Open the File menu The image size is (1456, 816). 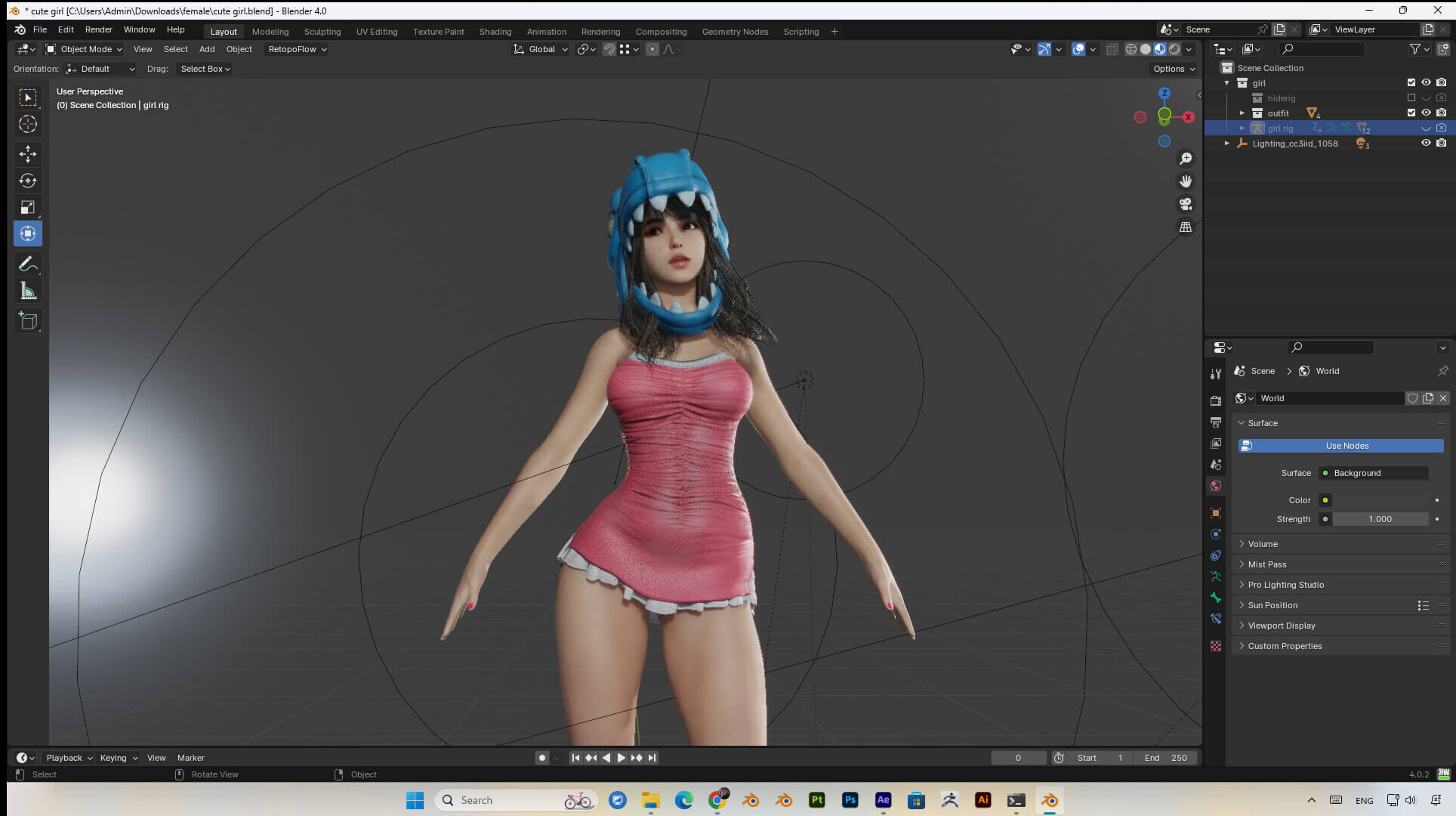(x=40, y=29)
